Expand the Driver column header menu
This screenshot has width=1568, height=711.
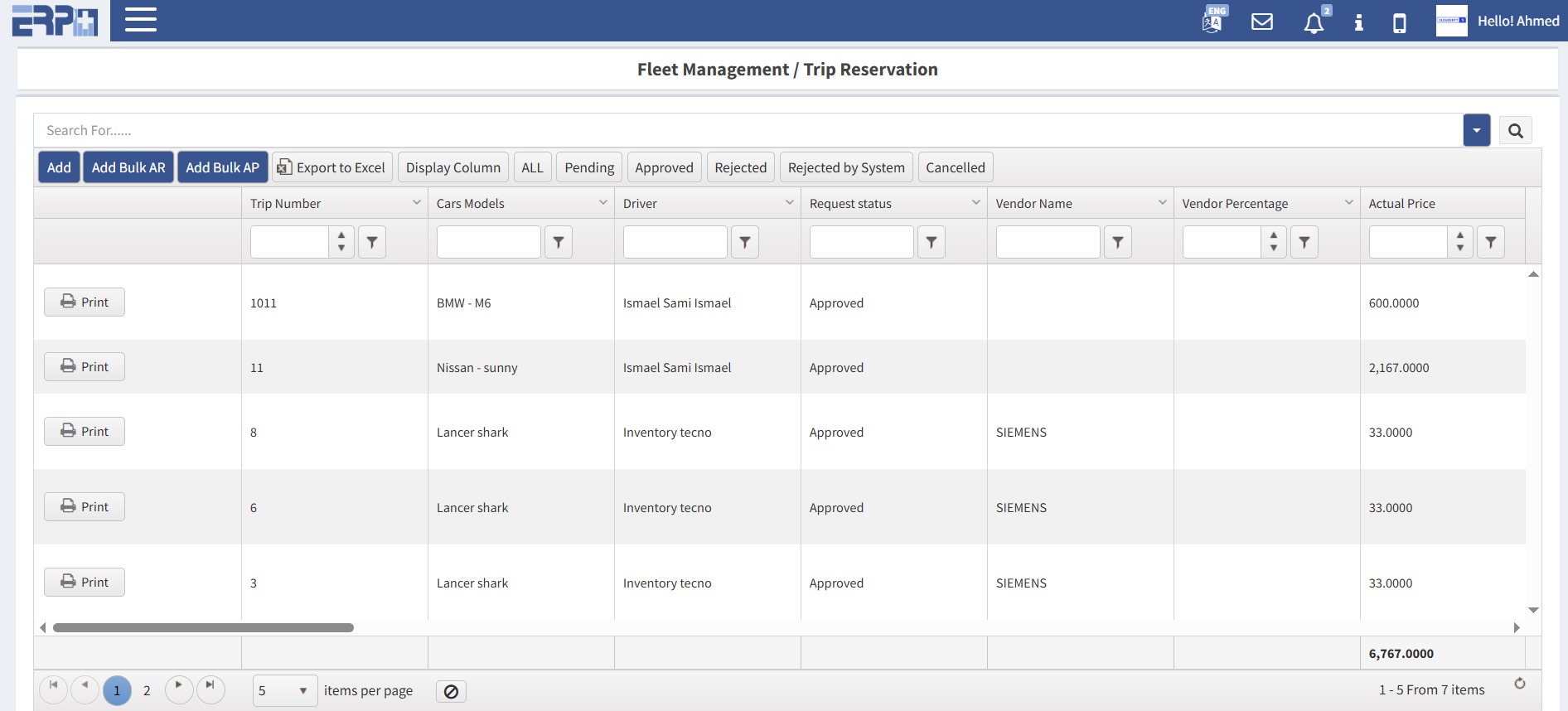(x=789, y=203)
